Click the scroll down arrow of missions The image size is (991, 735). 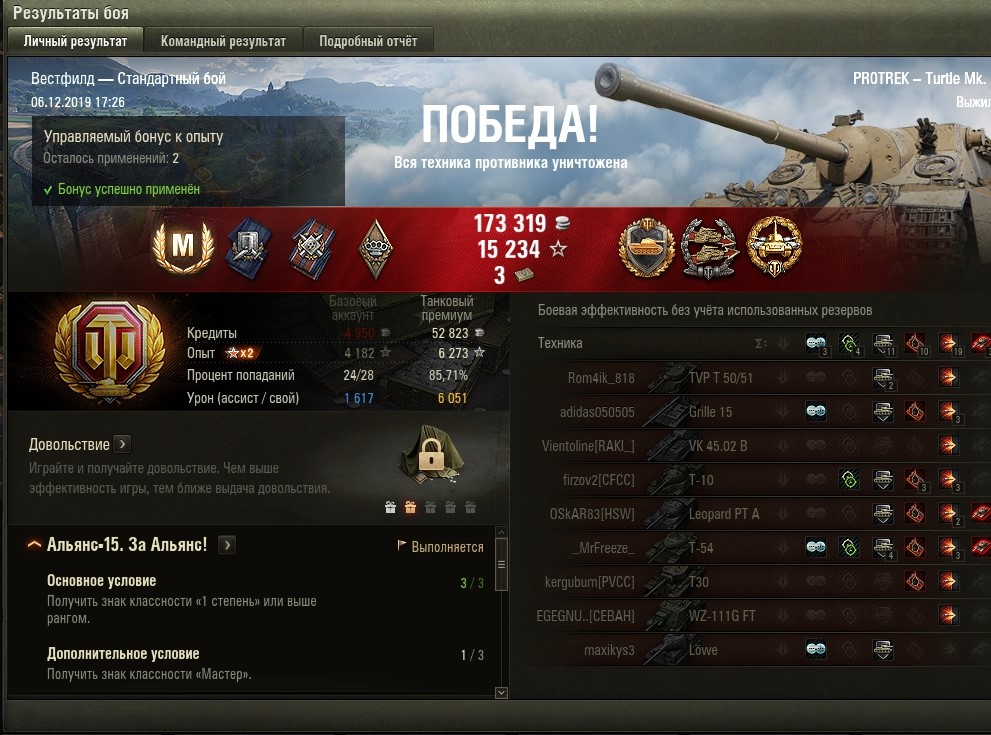click(501, 693)
